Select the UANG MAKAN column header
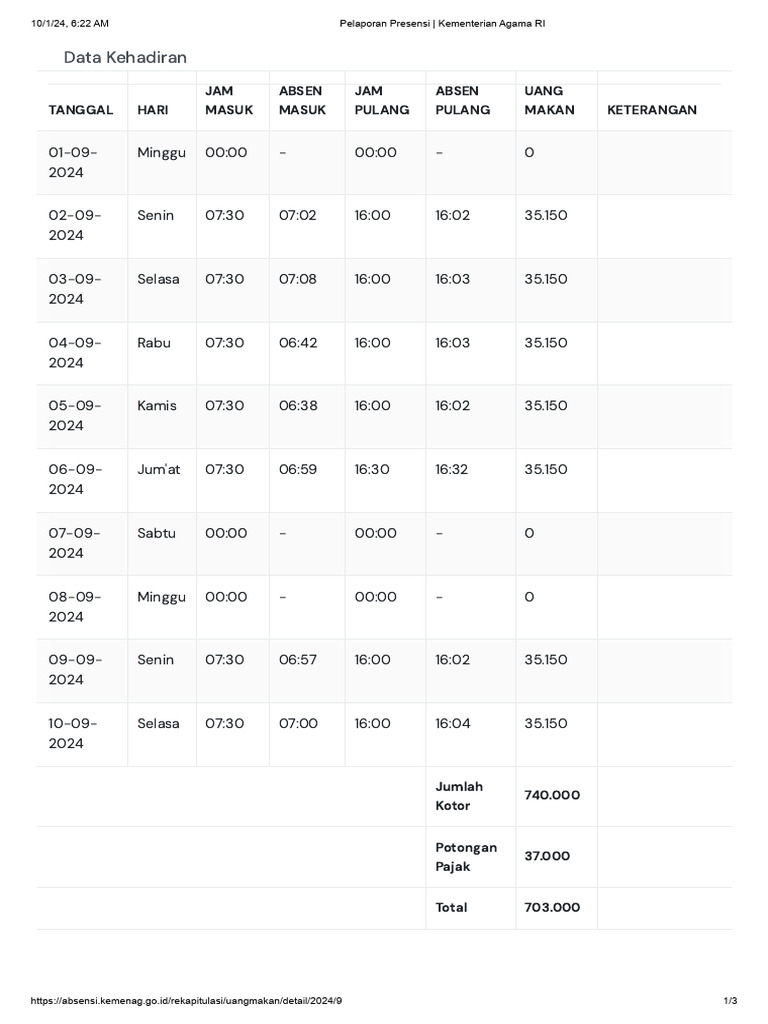Viewport: 768px width, 1024px height. pos(549,100)
